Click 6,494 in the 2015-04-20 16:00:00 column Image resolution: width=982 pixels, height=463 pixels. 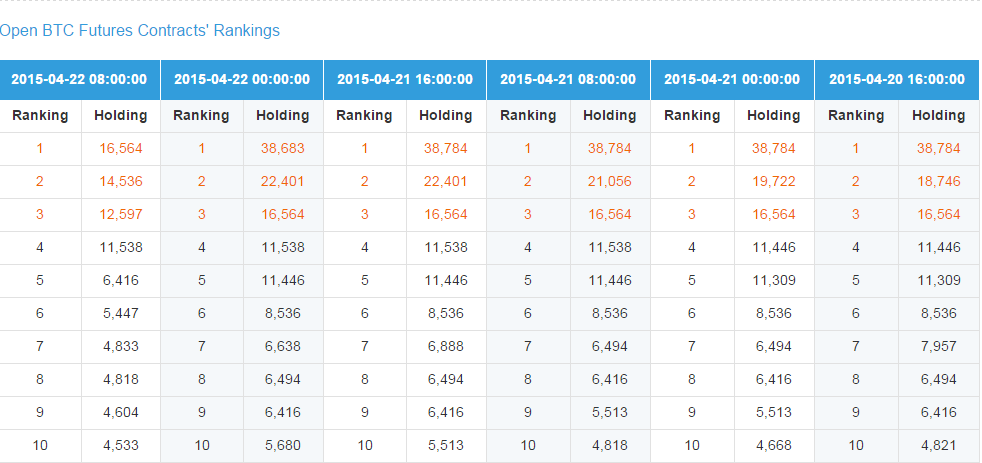[x=939, y=380]
